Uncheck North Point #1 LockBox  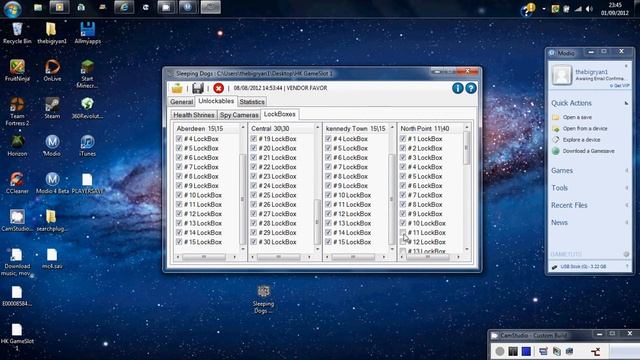(403, 139)
